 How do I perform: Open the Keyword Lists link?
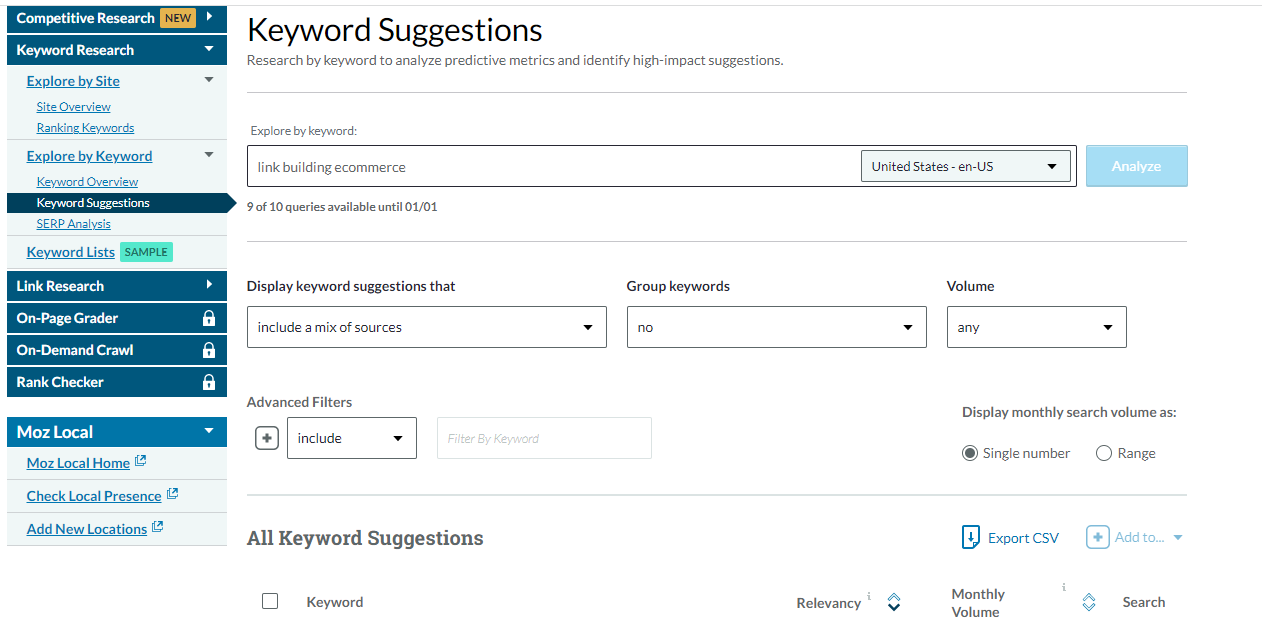(x=71, y=252)
